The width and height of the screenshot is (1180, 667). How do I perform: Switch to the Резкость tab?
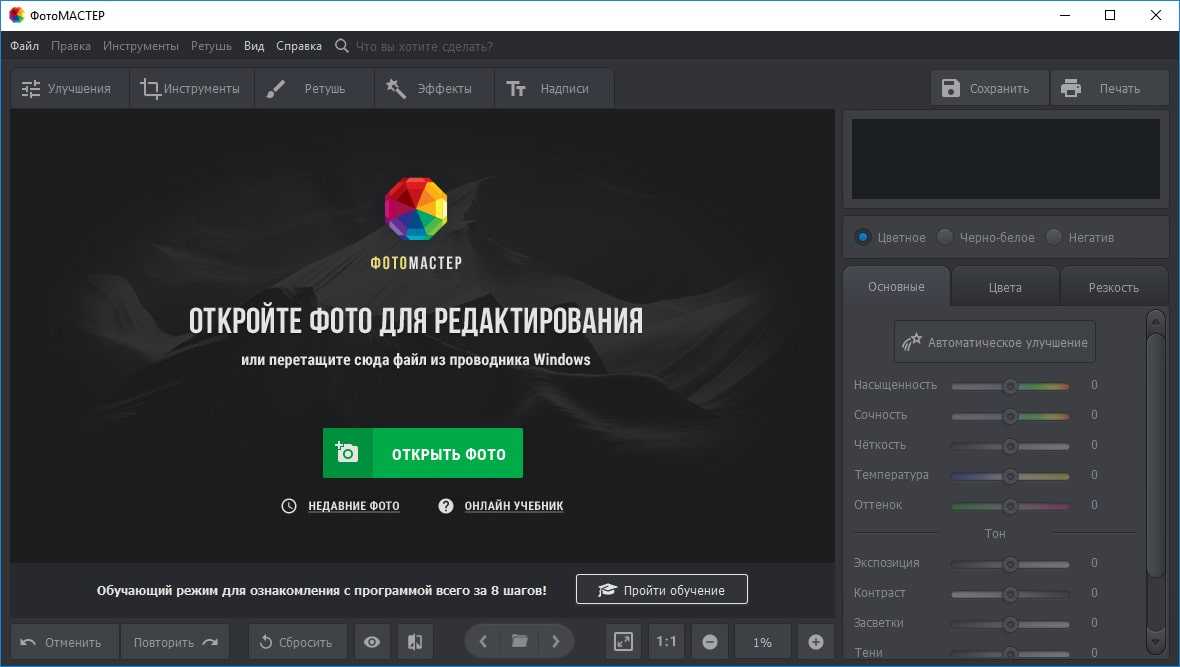(1113, 287)
